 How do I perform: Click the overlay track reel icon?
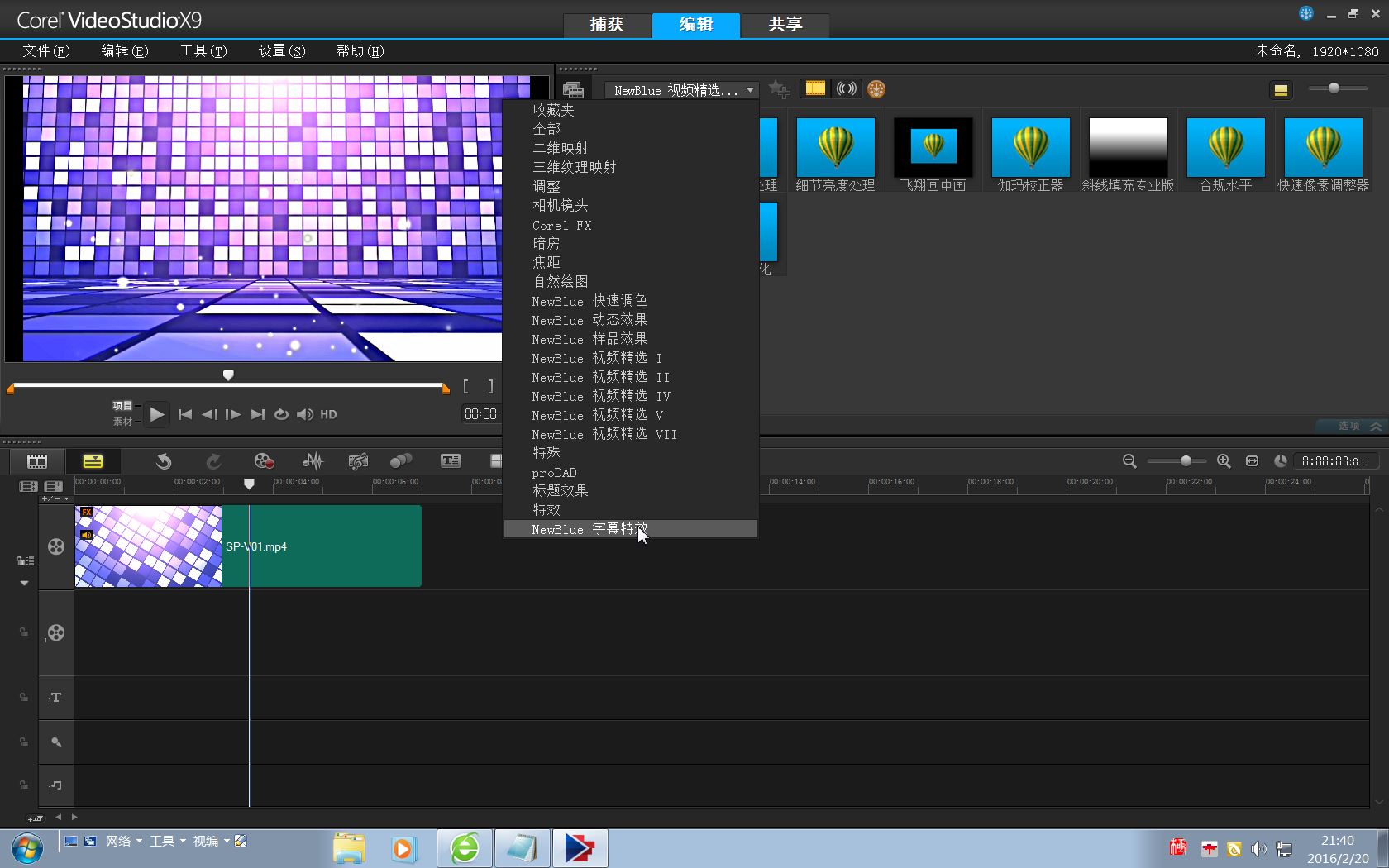[56, 632]
